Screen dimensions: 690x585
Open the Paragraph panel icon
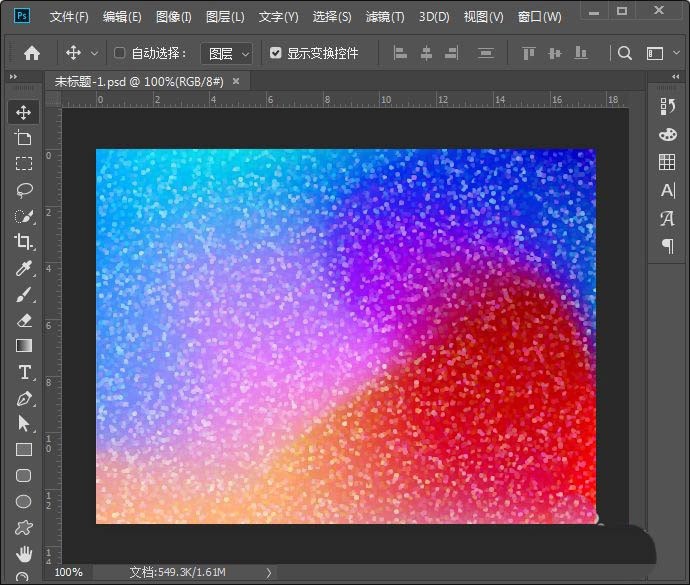click(x=667, y=246)
